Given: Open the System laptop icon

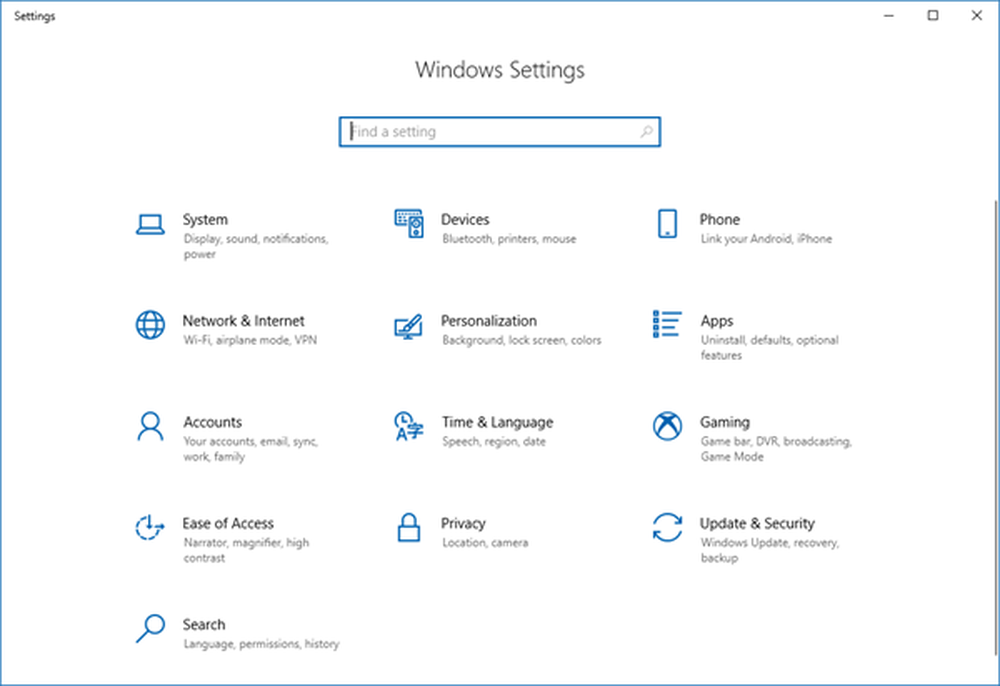Looking at the screenshot, I should coord(150,224).
